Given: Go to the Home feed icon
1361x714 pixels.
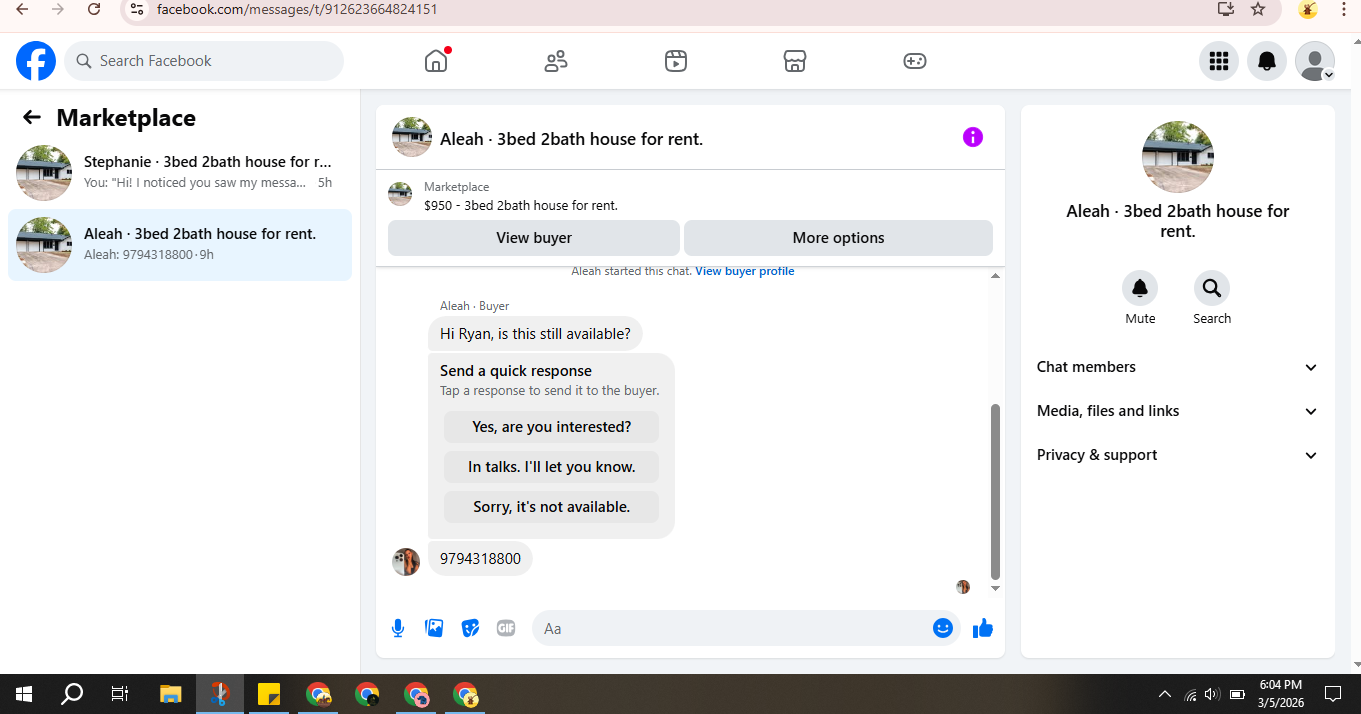Looking at the screenshot, I should [437, 61].
